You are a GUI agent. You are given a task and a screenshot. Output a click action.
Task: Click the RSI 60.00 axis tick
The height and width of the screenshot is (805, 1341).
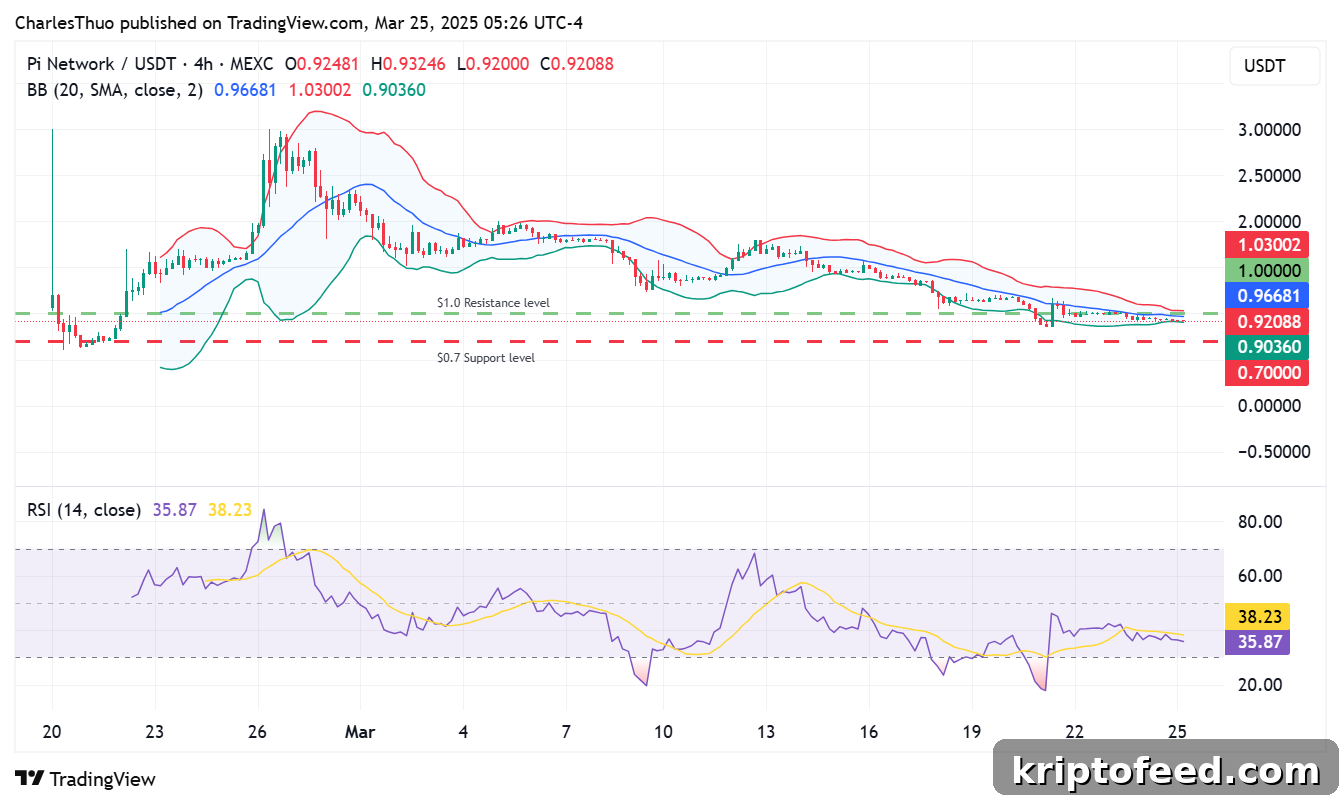pyautogui.click(x=1260, y=575)
